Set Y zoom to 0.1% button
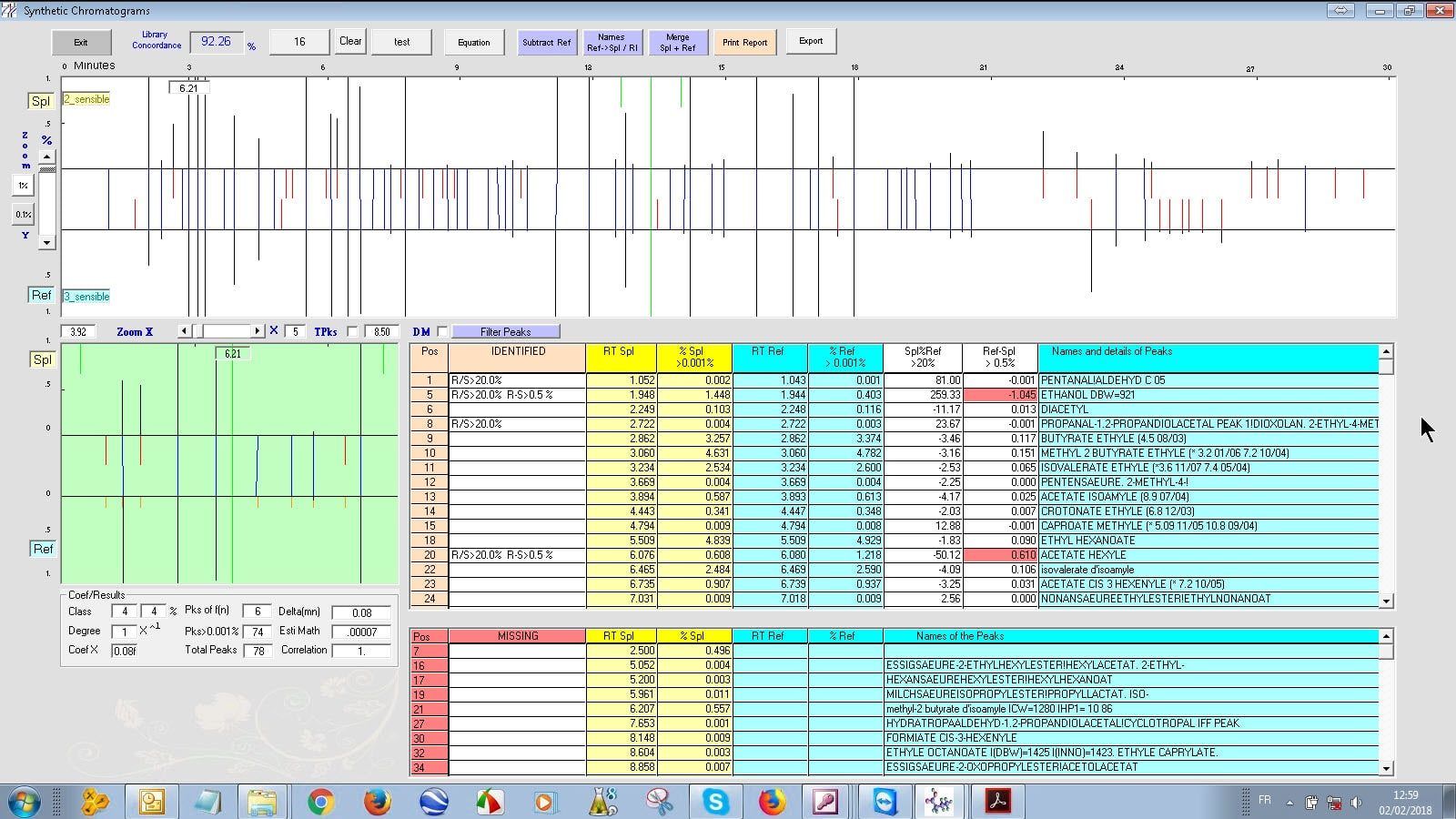Viewport: 1456px width, 819px height. click(24, 215)
